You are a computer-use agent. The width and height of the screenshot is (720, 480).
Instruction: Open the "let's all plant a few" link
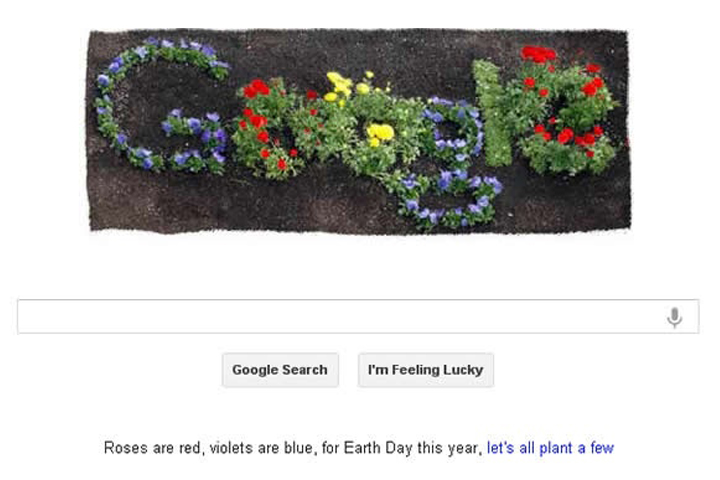point(550,448)
